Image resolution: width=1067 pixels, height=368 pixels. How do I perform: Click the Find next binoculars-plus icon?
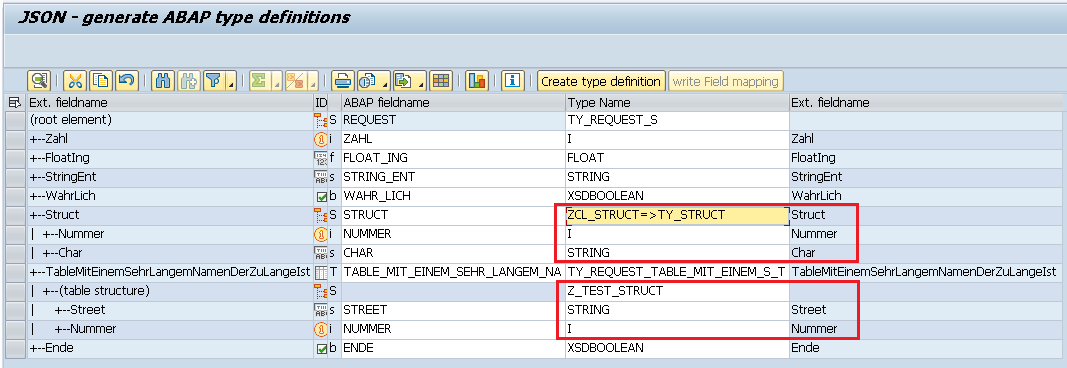coord(188,81)
